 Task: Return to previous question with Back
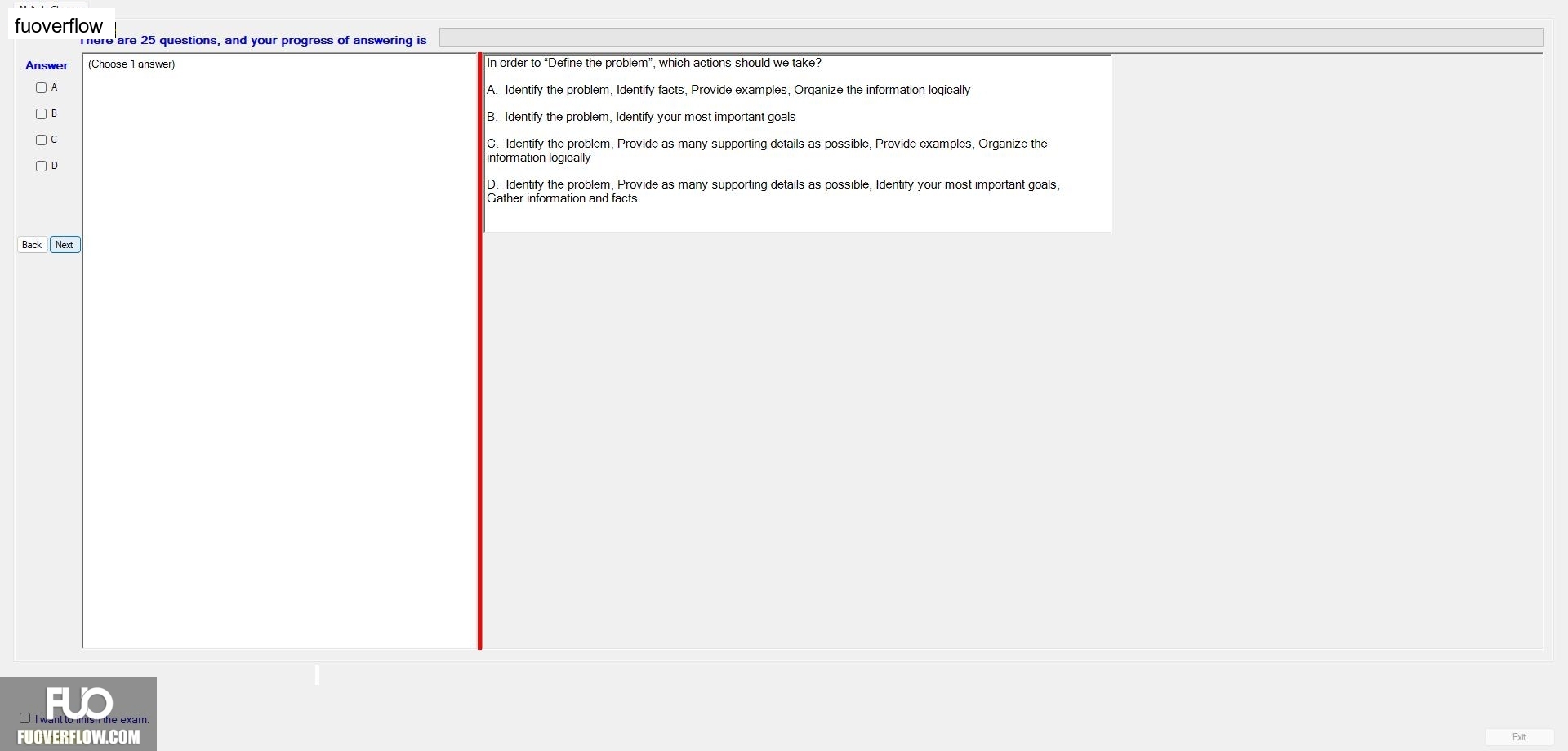coord(32,245)
